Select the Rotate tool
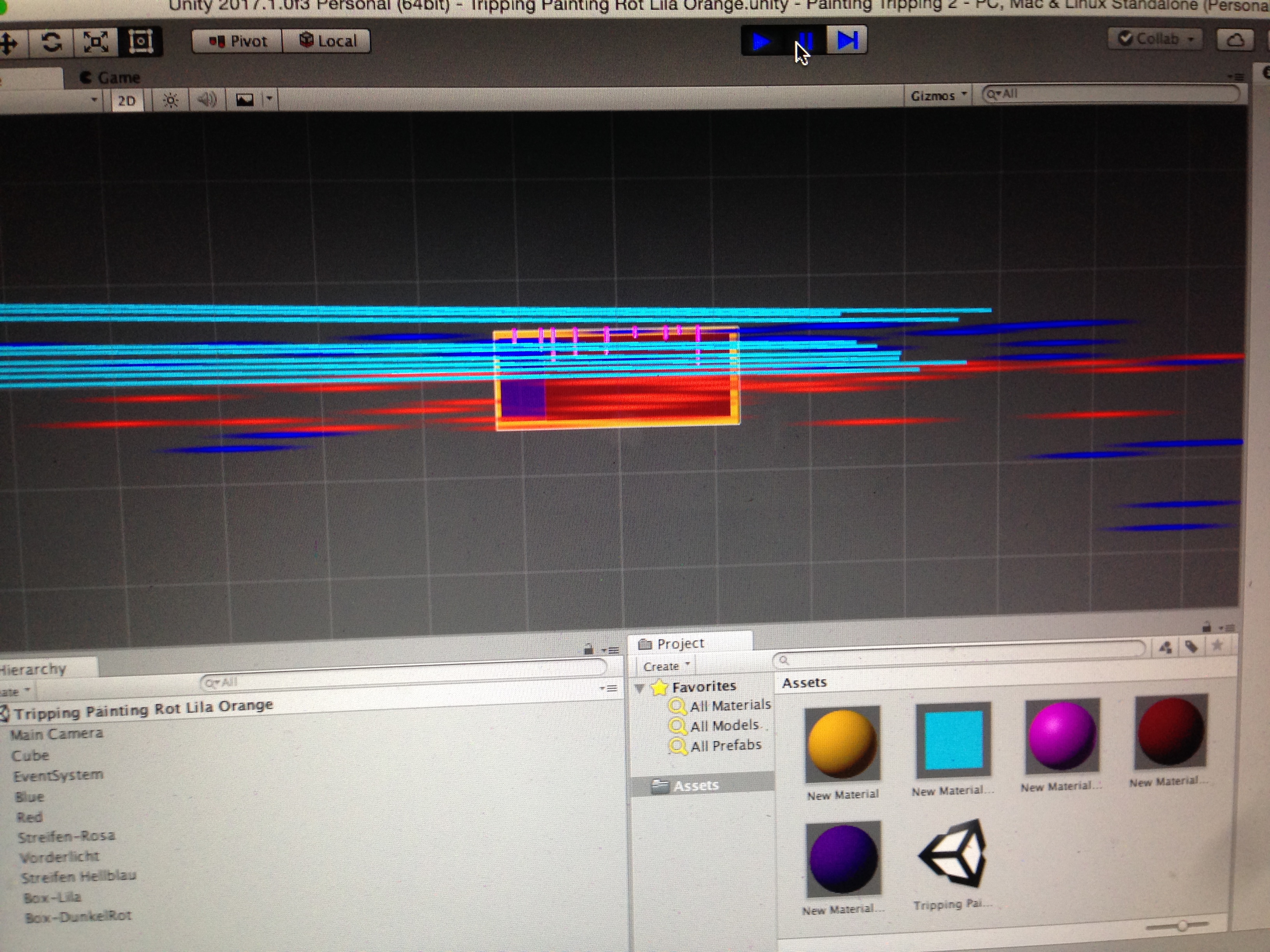The width and height of the screenshot is (1270, 952). (x=52, y=42)
